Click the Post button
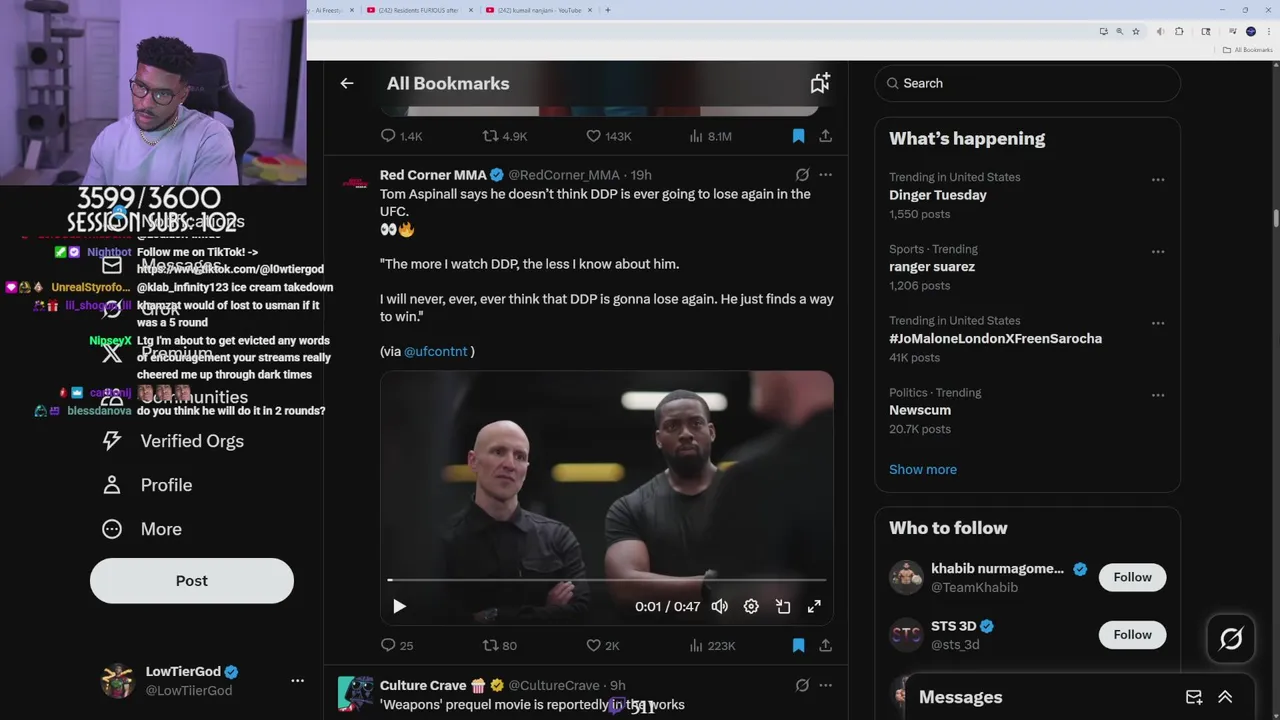The image size is (1280, 720). [x=192, y=580]
